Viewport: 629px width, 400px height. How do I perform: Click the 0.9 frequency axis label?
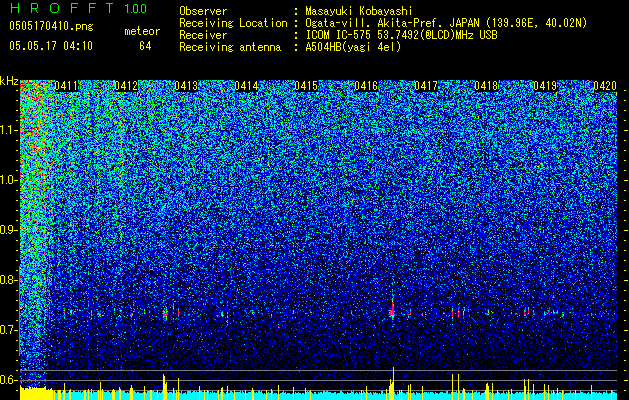pos(8,230)
